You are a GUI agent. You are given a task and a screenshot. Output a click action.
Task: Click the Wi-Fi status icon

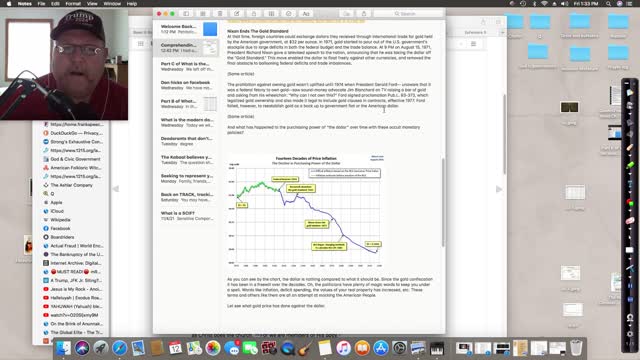[544, 4]
